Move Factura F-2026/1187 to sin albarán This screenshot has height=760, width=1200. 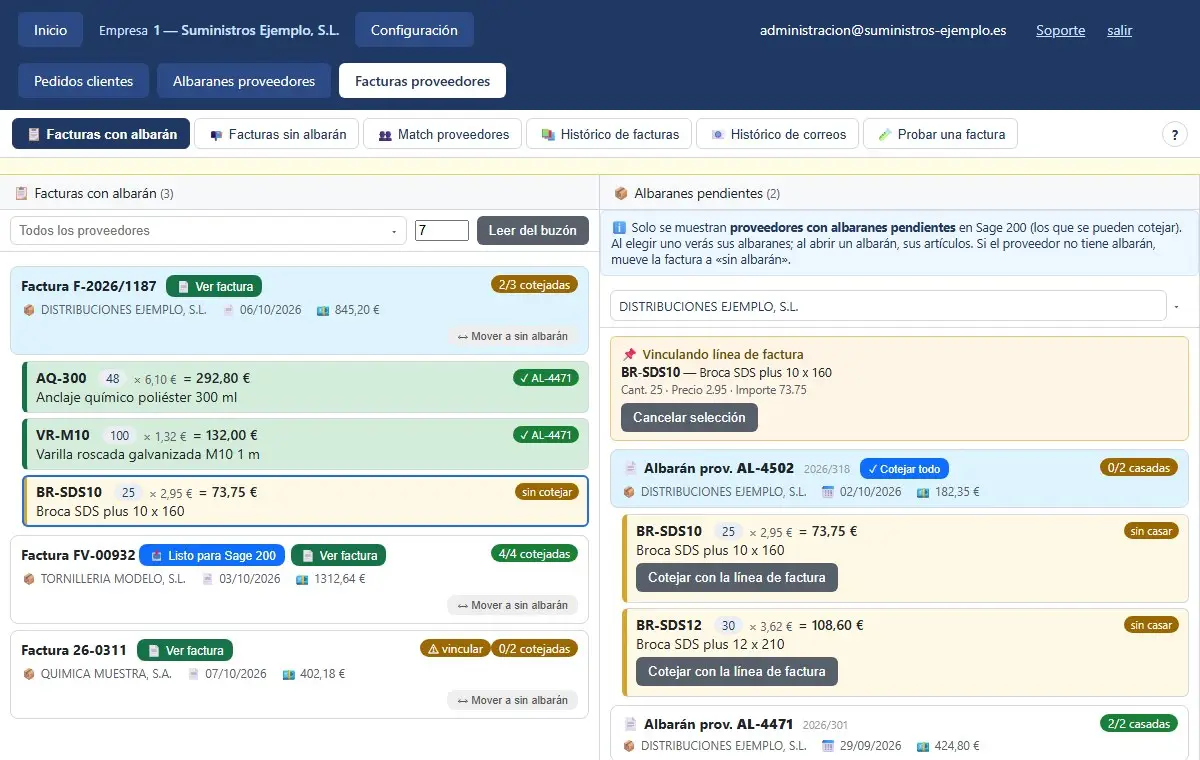(513, 336)
